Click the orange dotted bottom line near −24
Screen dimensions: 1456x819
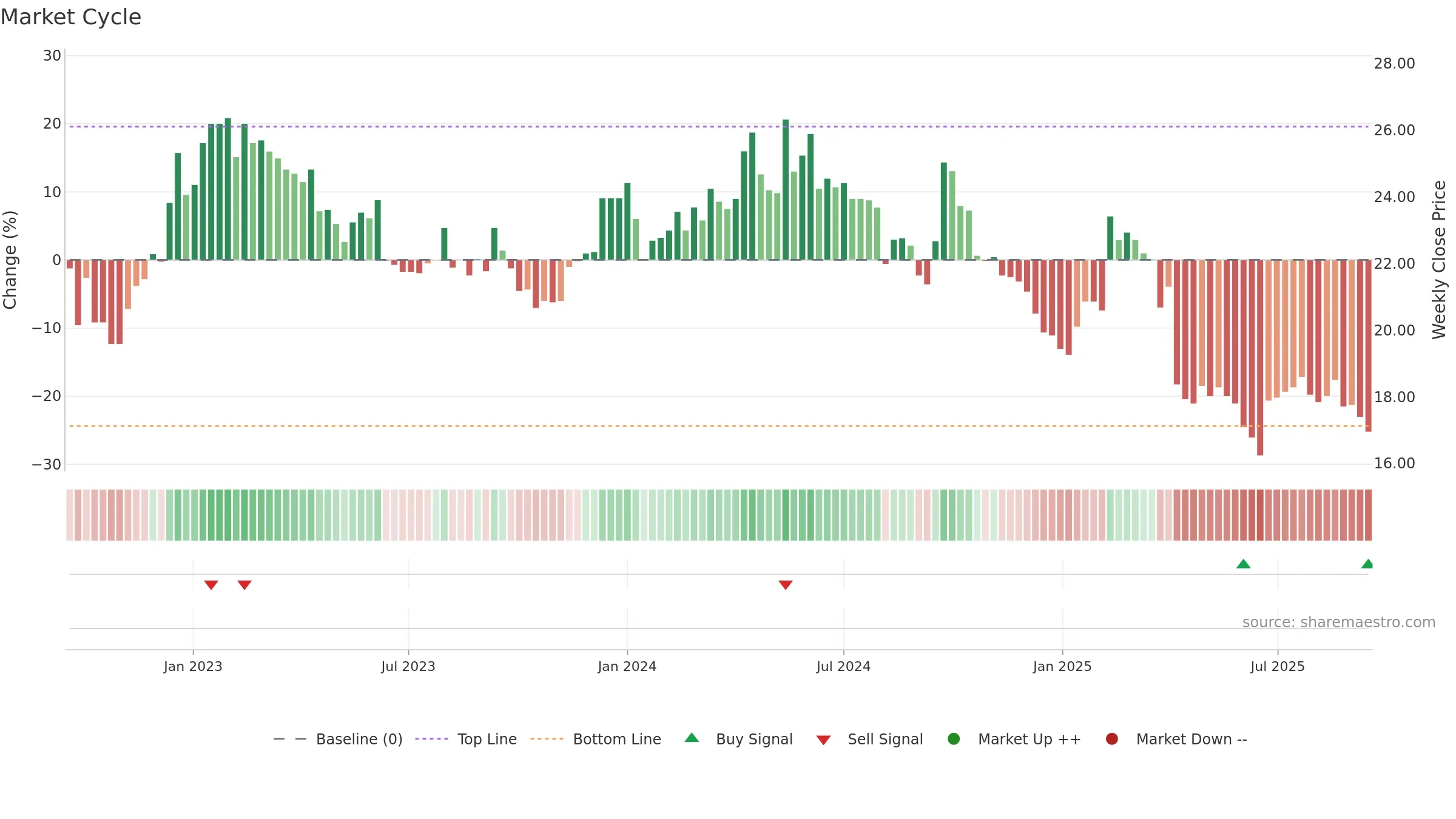click(x=719, y=426)
